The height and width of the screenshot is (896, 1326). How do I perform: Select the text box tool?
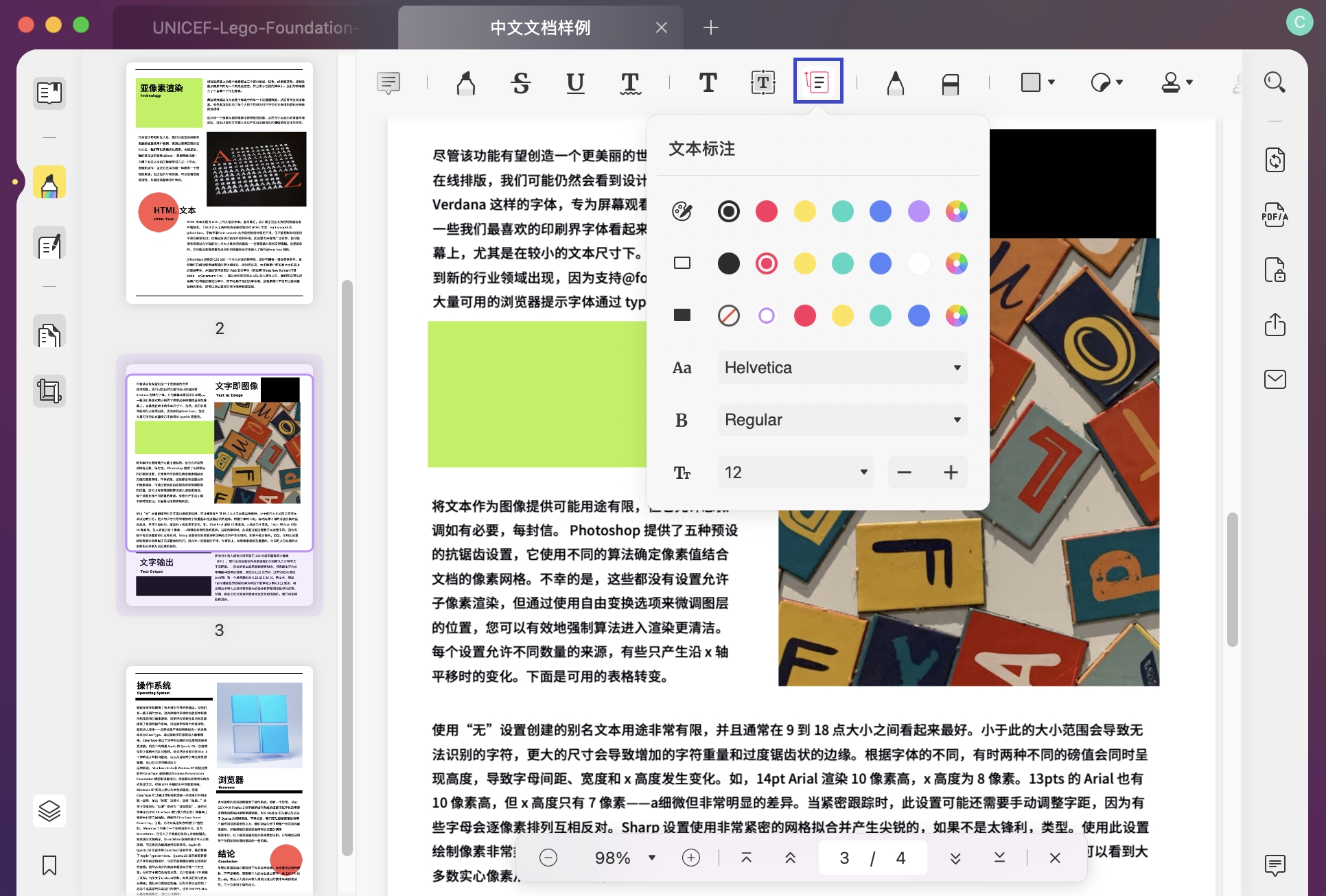pyautogui.click(x=763, y=83)
